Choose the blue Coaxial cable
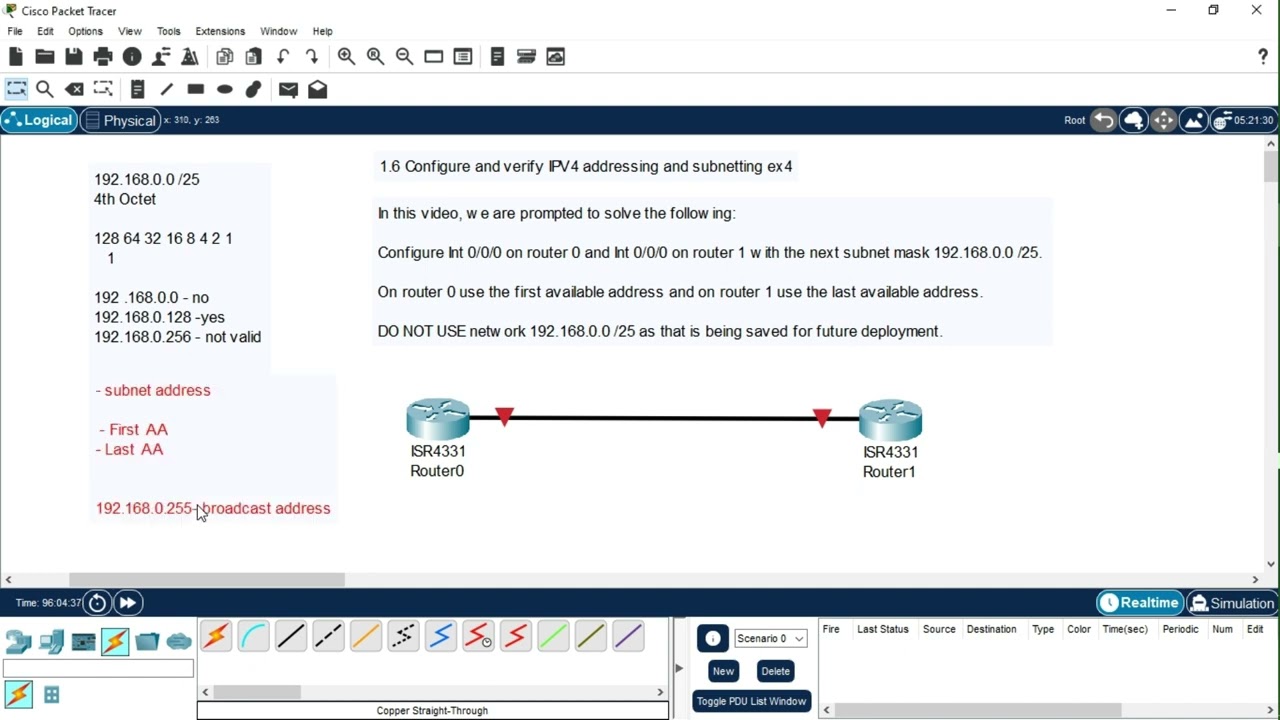The height and width of the screenshot is (720, 1280). [x=441, y=636]
